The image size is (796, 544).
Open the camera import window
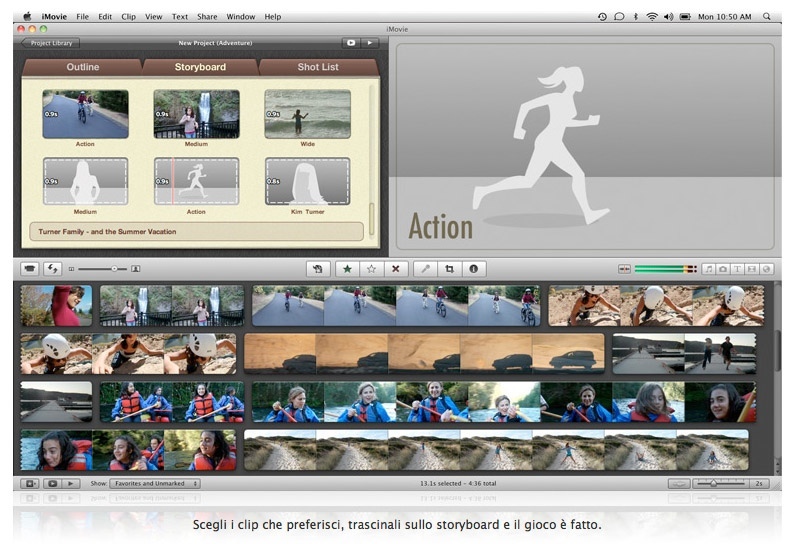coord(30,268)
